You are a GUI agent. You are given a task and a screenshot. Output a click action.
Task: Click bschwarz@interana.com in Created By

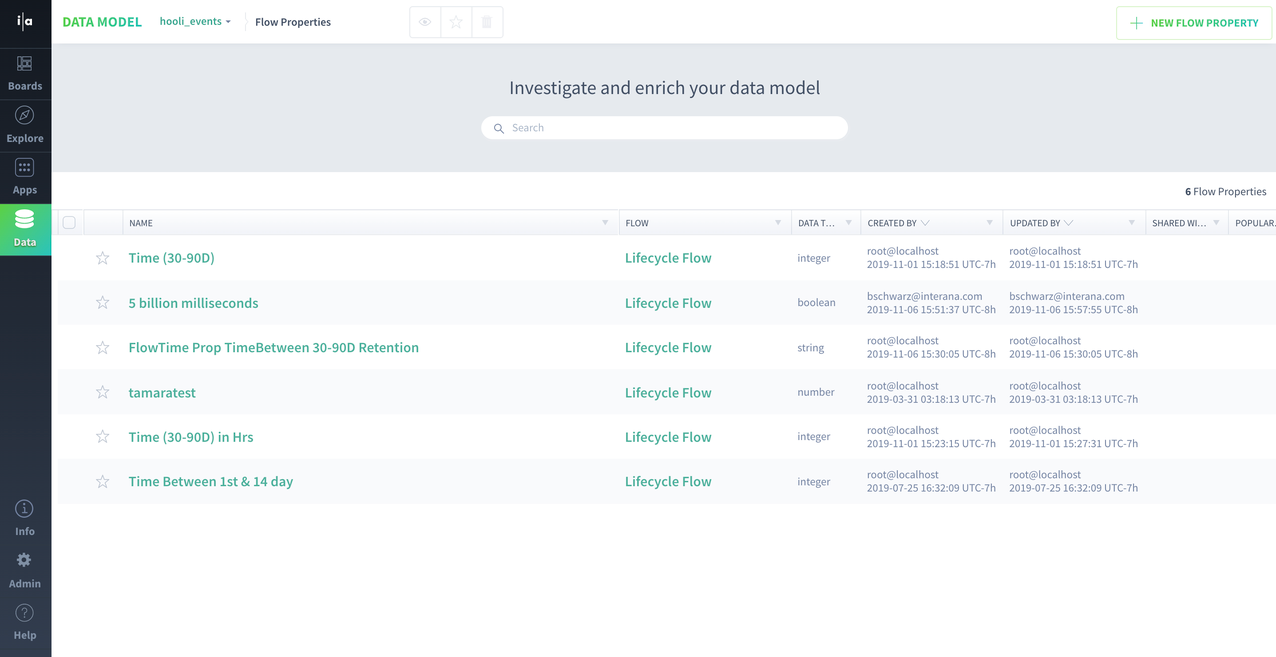click(x=925, y=296)
